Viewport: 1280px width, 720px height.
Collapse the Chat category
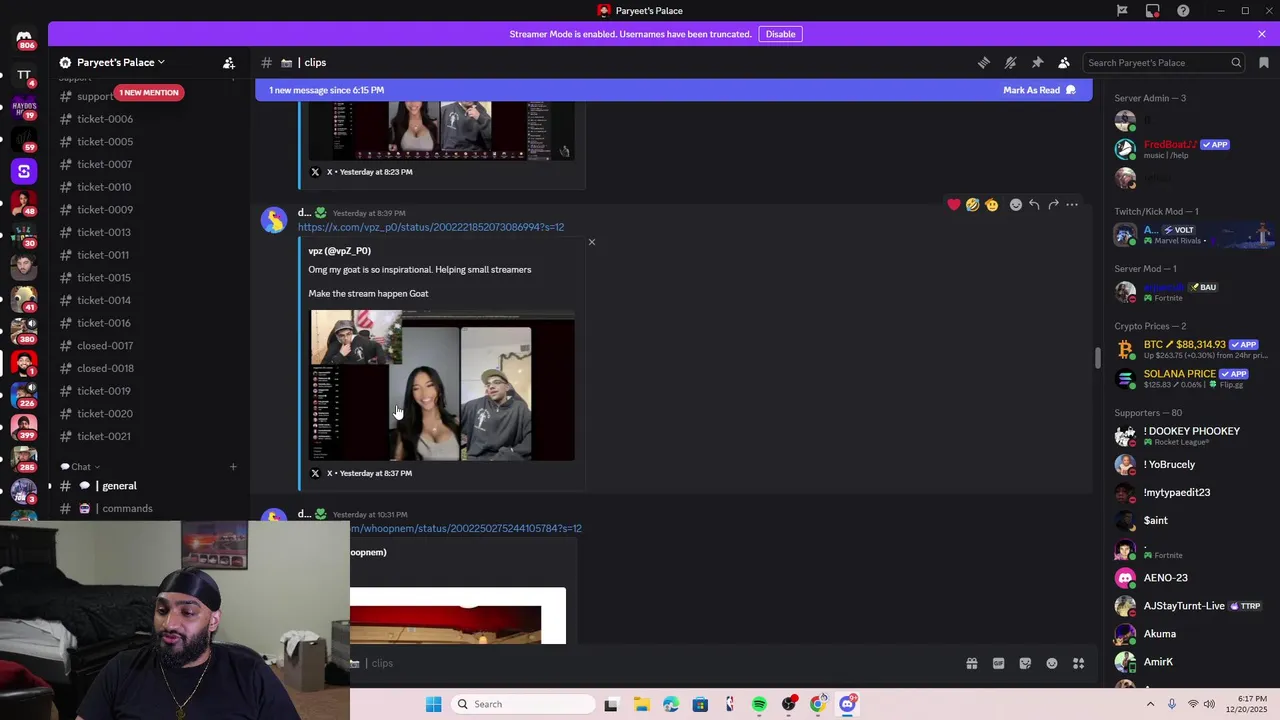pyautogui.click(x=80, y=467)
